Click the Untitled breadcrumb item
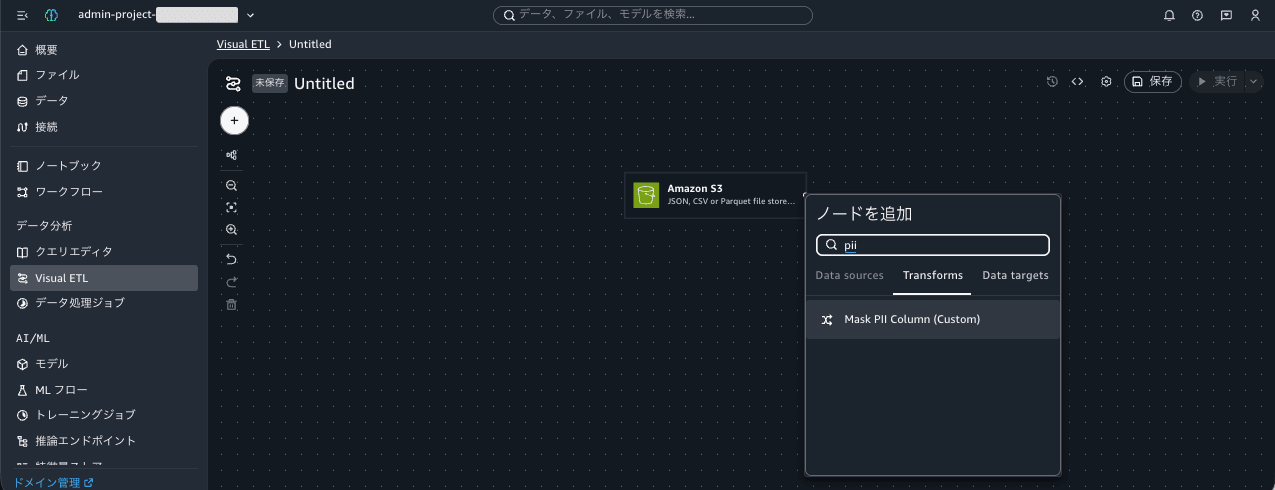The height and width of the screenshot is (490, 1275). point(310,44)
